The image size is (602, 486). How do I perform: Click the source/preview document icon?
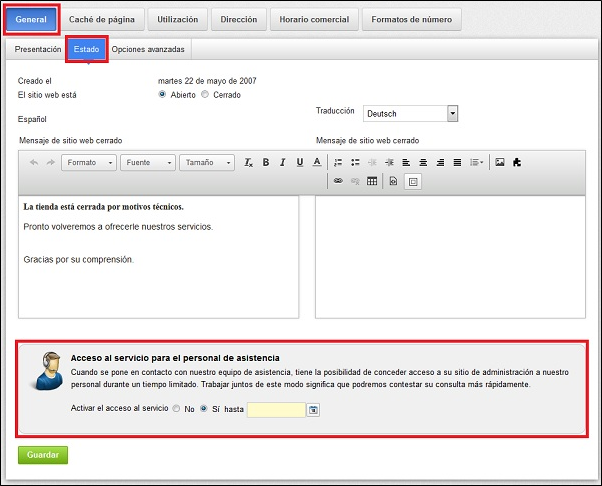pyautogui.click(x=393, y=181)
